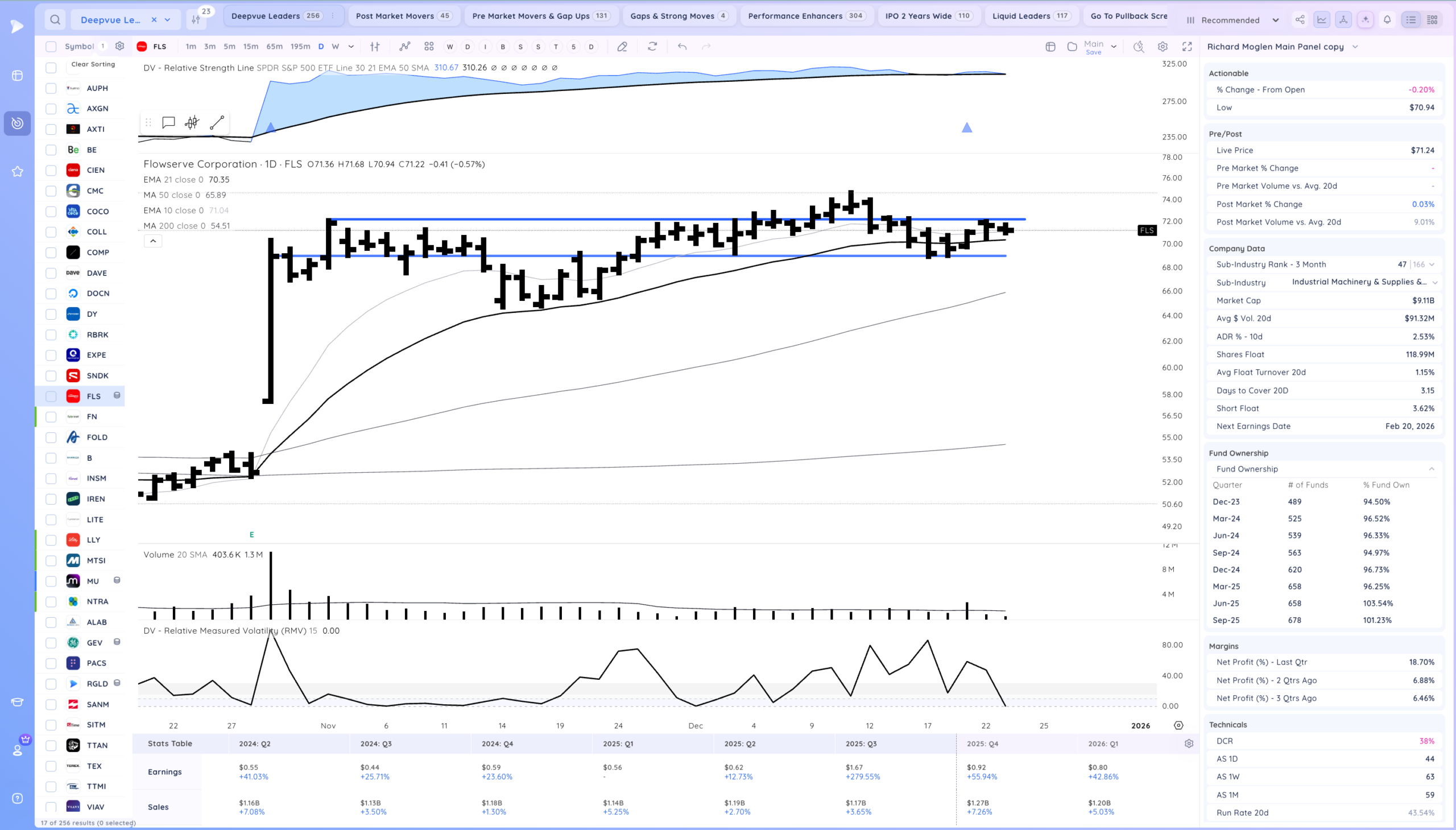Click the Clear Sorting button
1456x830 pixels.
pyautogui.click(x=93, y=64)
